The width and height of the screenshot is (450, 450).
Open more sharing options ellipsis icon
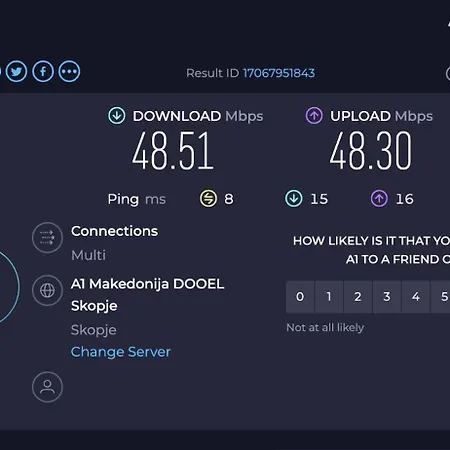click(69, 71)
